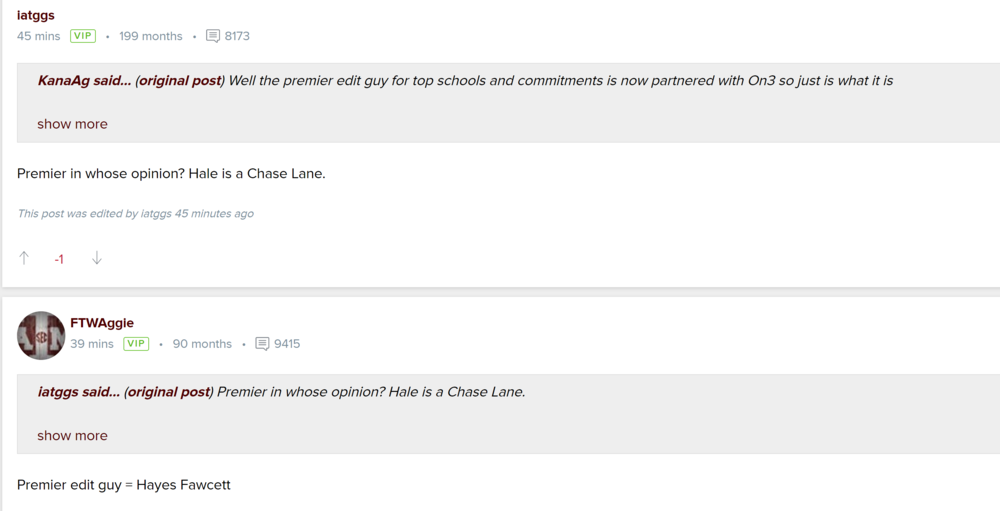Screen dimensions: 1000x511
Task: Click iatggs post count comment icon
Action: (213, 36)
